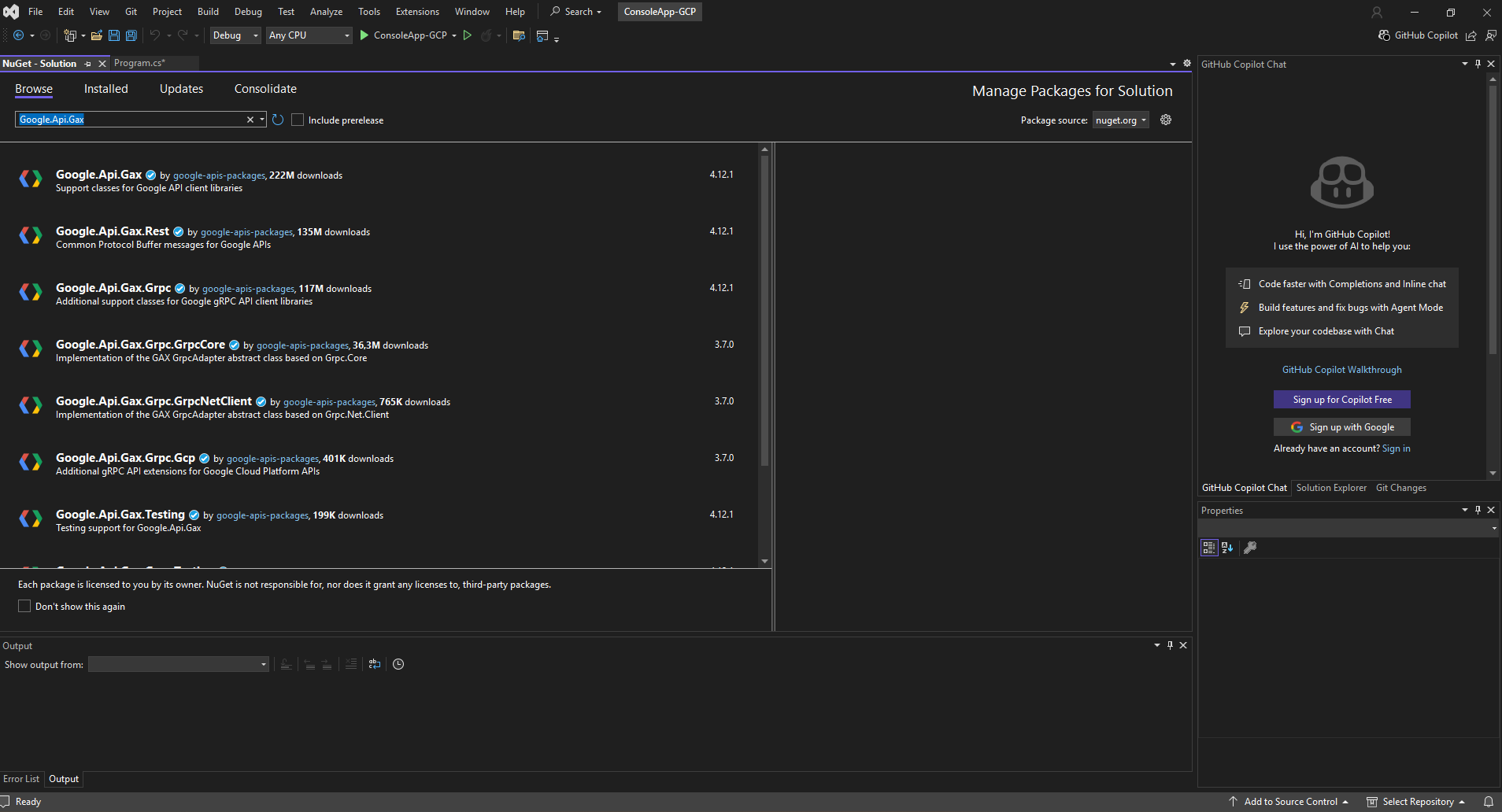Viewport: 1502px width, 812px height.
Task: Expand the Any CPU platform dropdown
Action: [x=309, y=35]
